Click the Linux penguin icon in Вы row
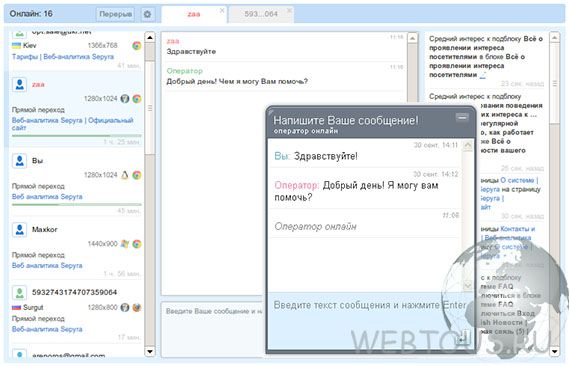This screenshot has height=366, width=570. 125,175
